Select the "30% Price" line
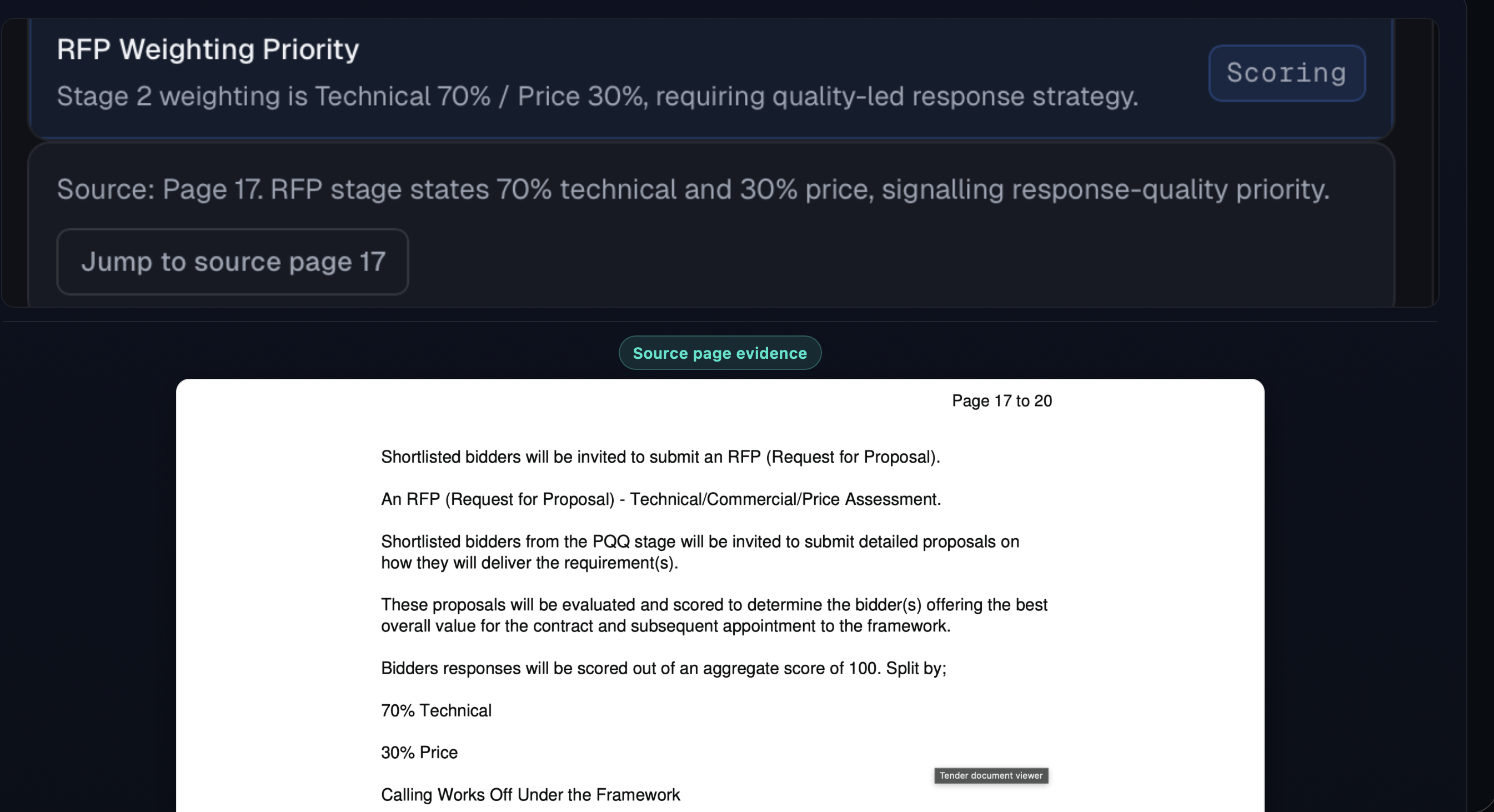The width and height of the screenshot is (1494, 812). [419, 752]
